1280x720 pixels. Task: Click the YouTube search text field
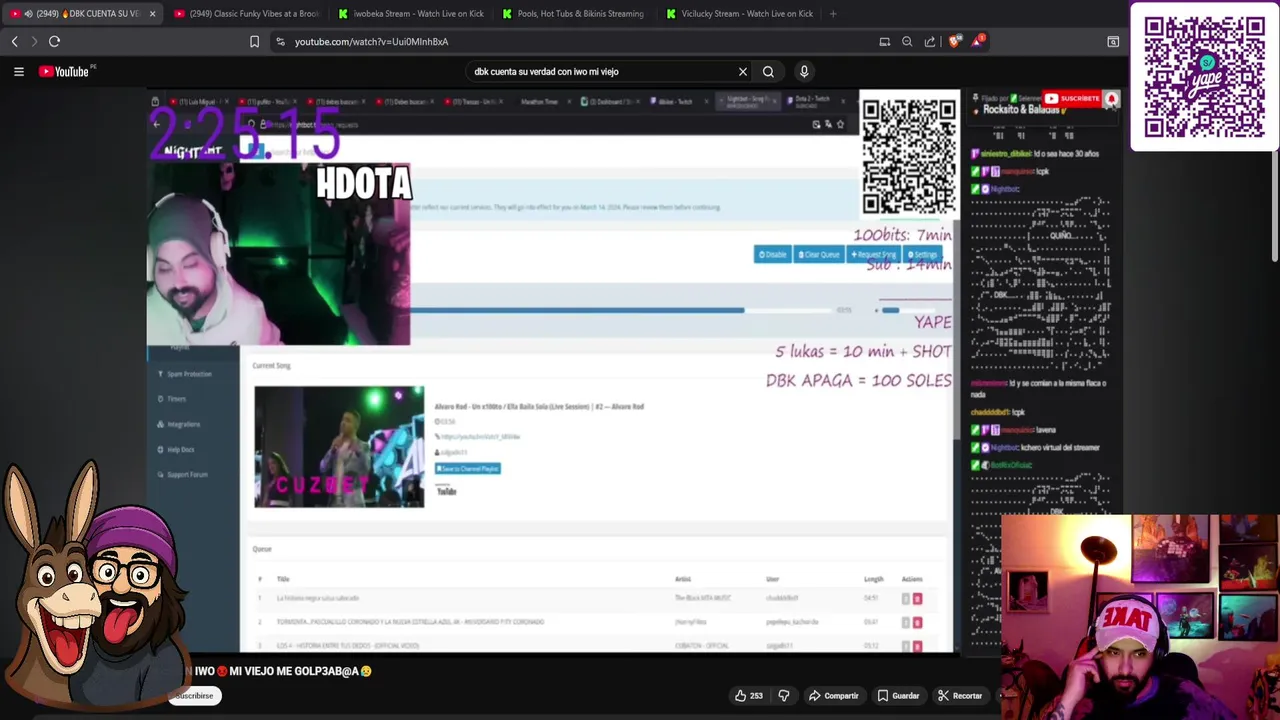[600, 71]
